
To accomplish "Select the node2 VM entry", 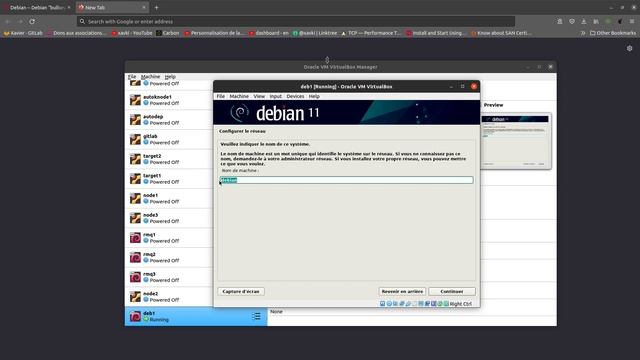I will [x=169, y=296].
